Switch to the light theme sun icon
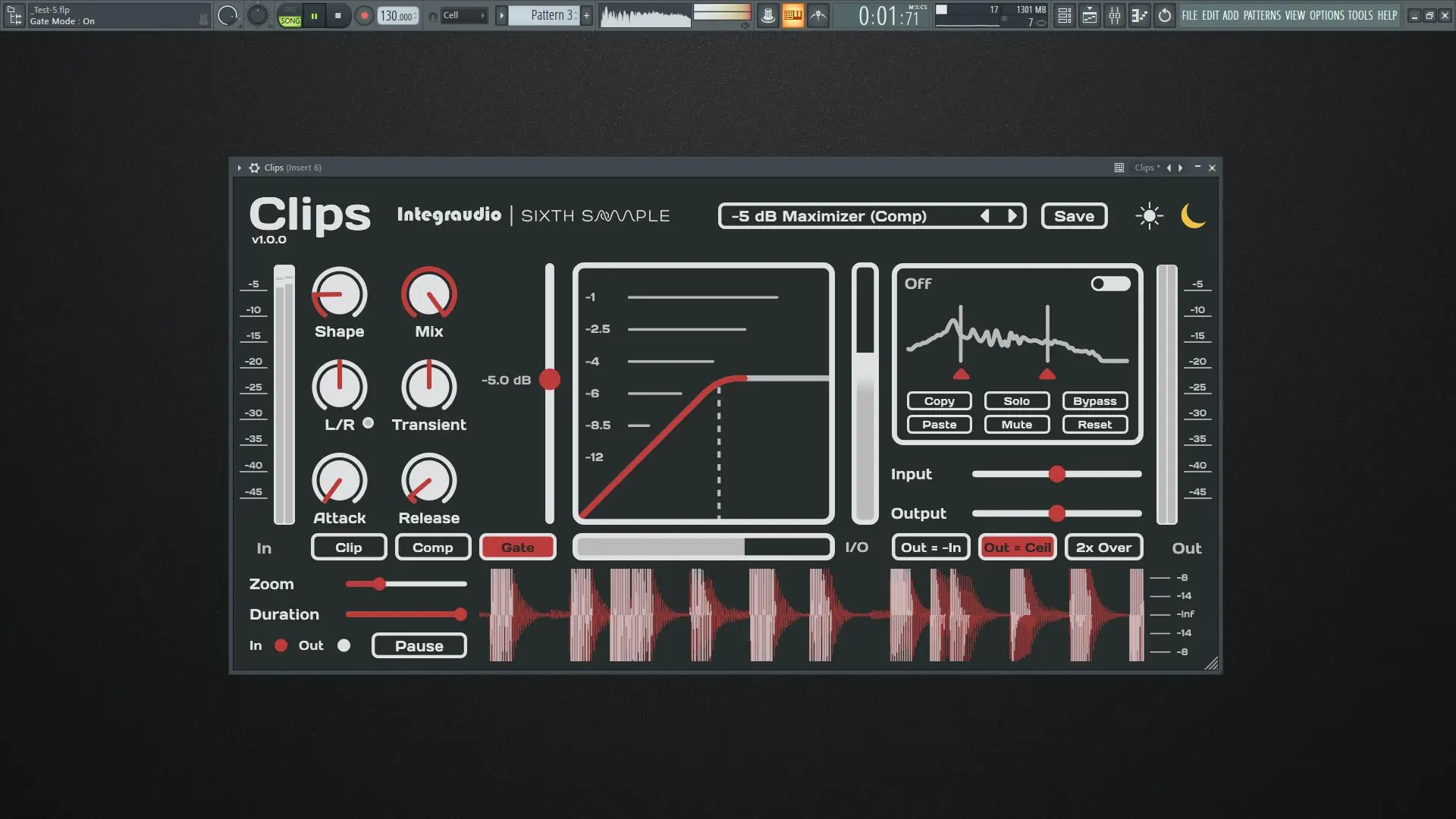Screen dimensions: 1456x819 (1149, 216)
